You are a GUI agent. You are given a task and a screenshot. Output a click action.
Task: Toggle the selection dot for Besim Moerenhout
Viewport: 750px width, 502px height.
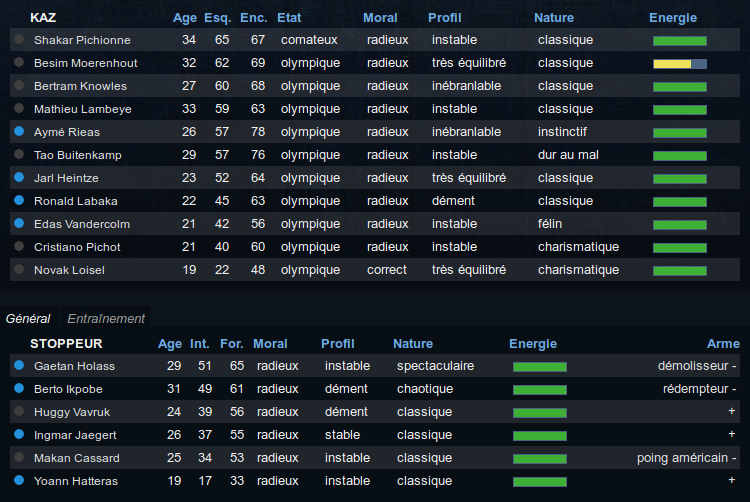point(19,62)
